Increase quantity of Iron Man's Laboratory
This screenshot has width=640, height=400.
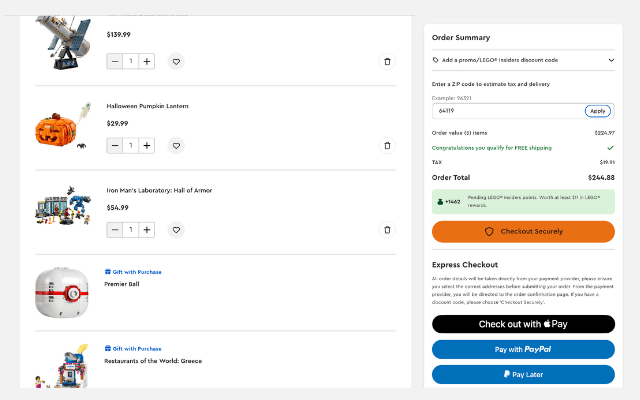[147, 230]
